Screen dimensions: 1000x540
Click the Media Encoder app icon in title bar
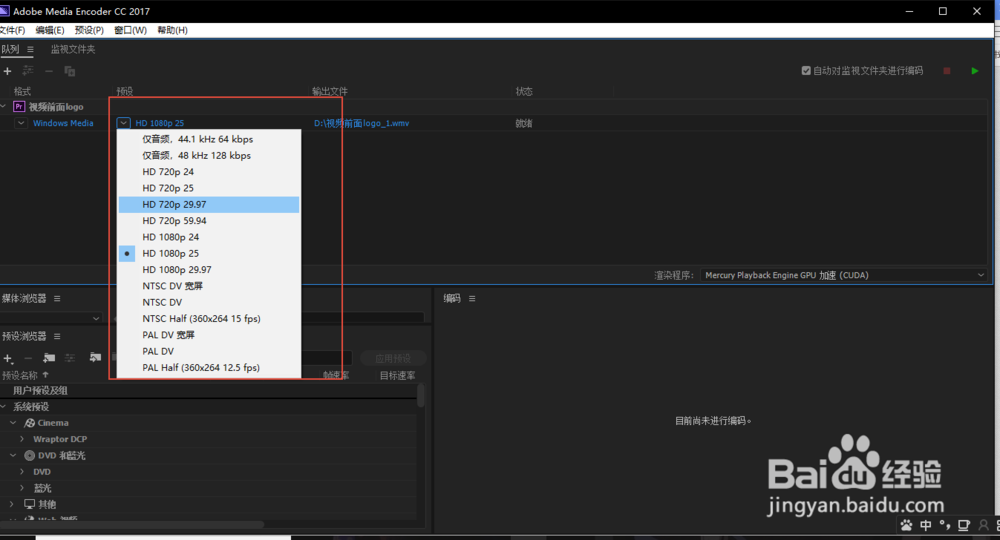4,11
